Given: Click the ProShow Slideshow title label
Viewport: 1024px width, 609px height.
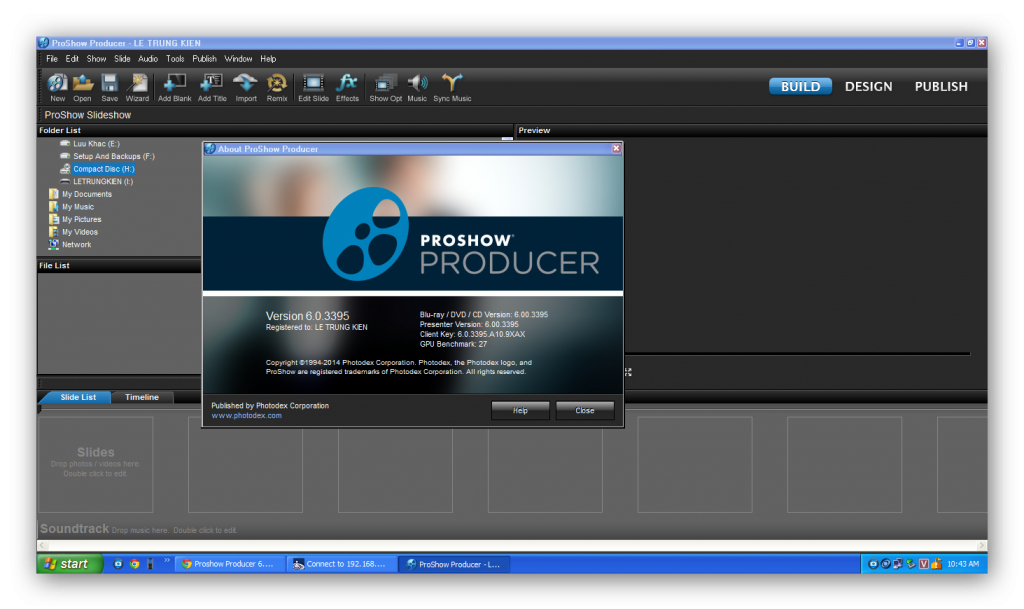Looking at the screenshot, I should (88, 115).
